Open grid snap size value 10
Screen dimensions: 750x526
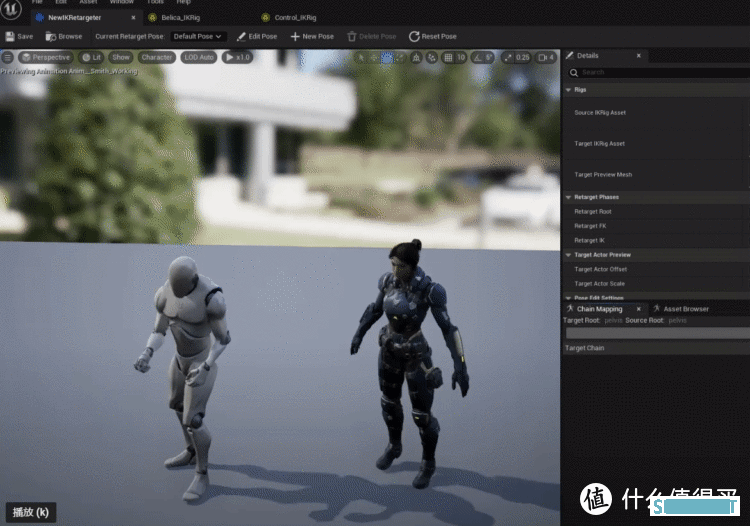(x=461, y=57)
